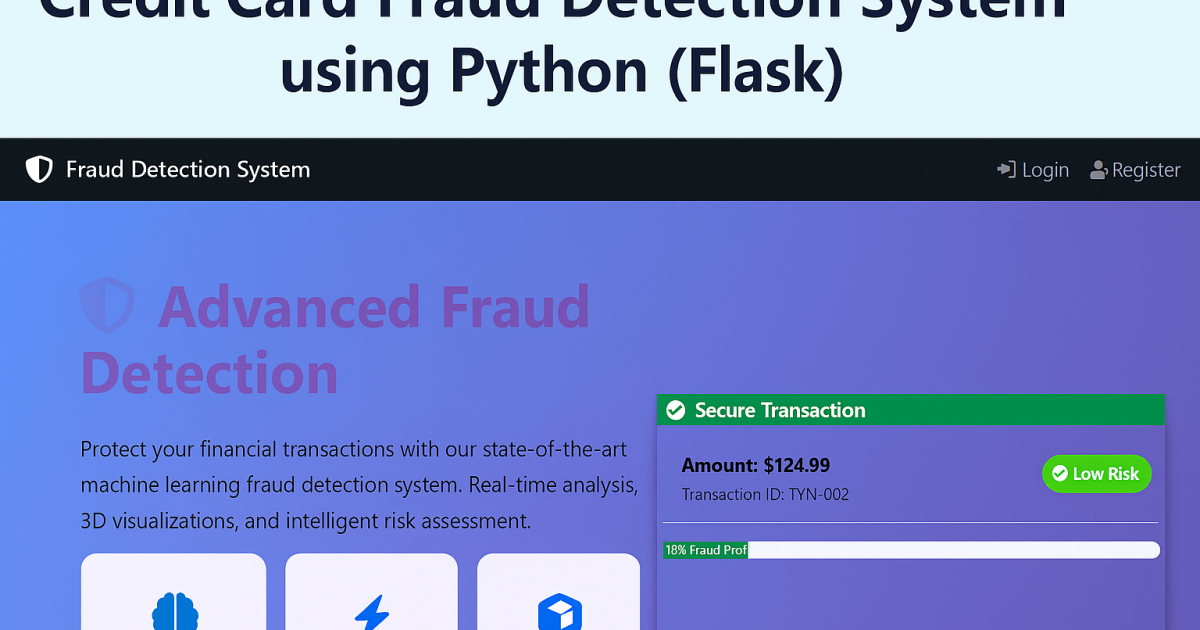Click the green Low Risk badge
The image size is (1200, 630).
click(x=1097, y=474)
